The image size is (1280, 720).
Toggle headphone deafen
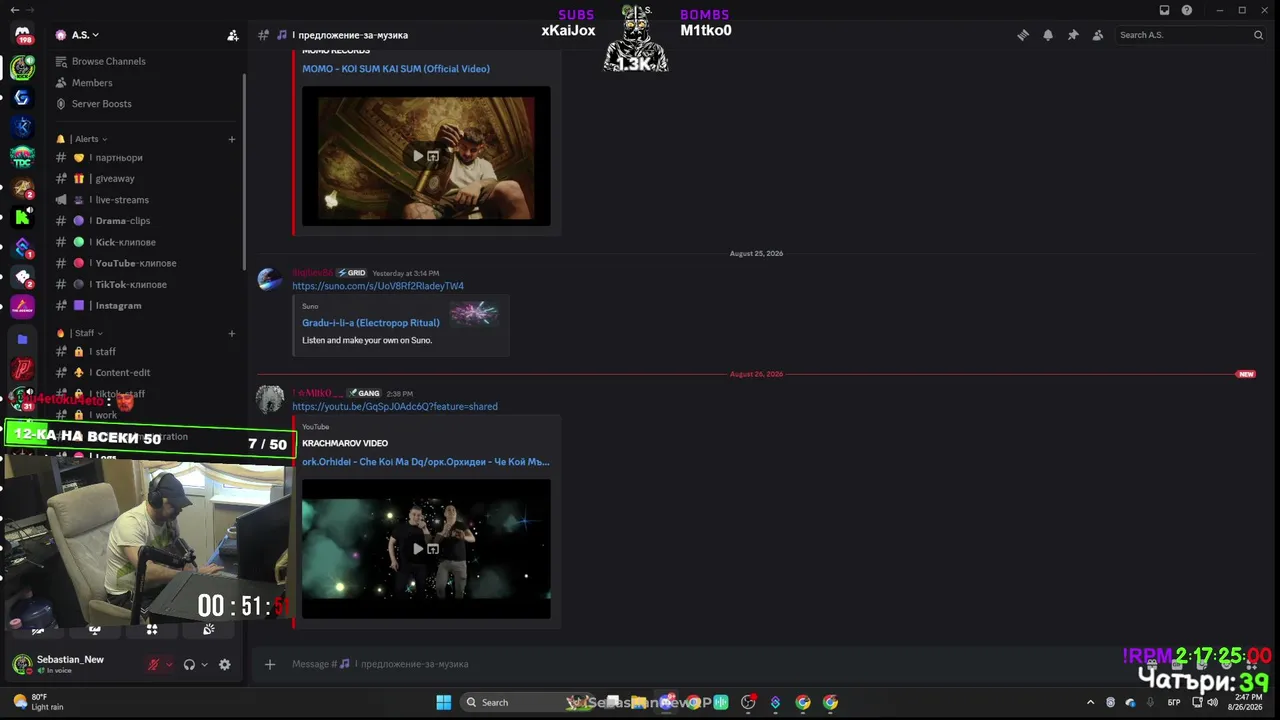pyautogui.click(x=189, y=664)
